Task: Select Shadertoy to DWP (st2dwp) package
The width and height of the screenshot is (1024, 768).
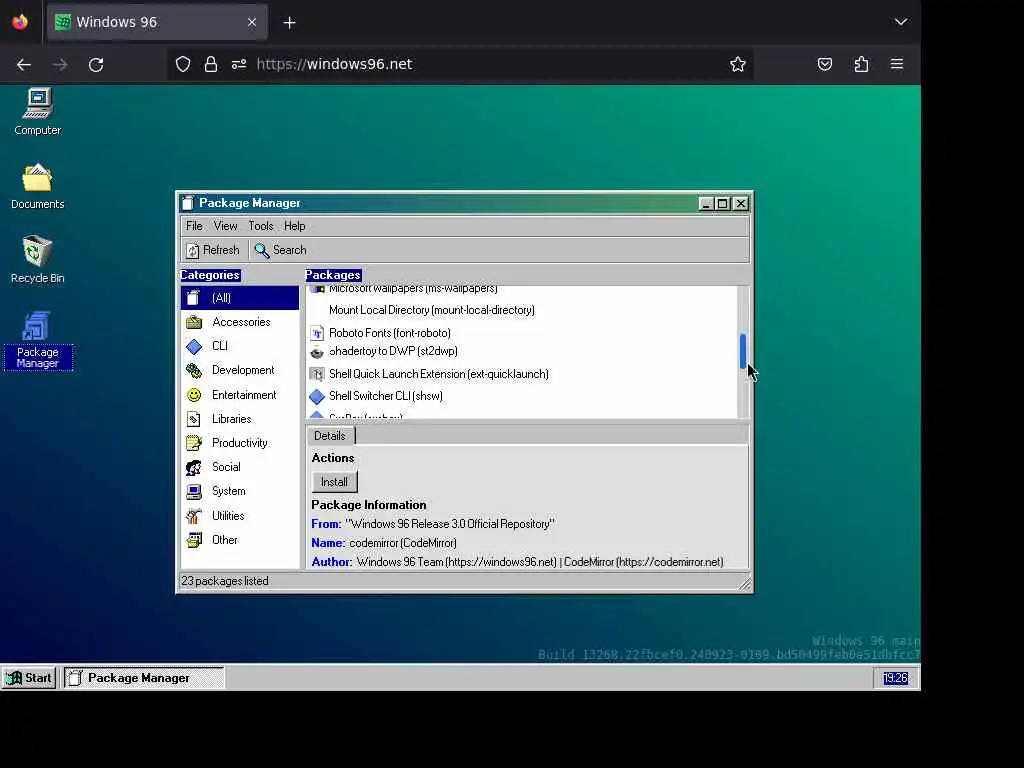Action: click(393, 351)
